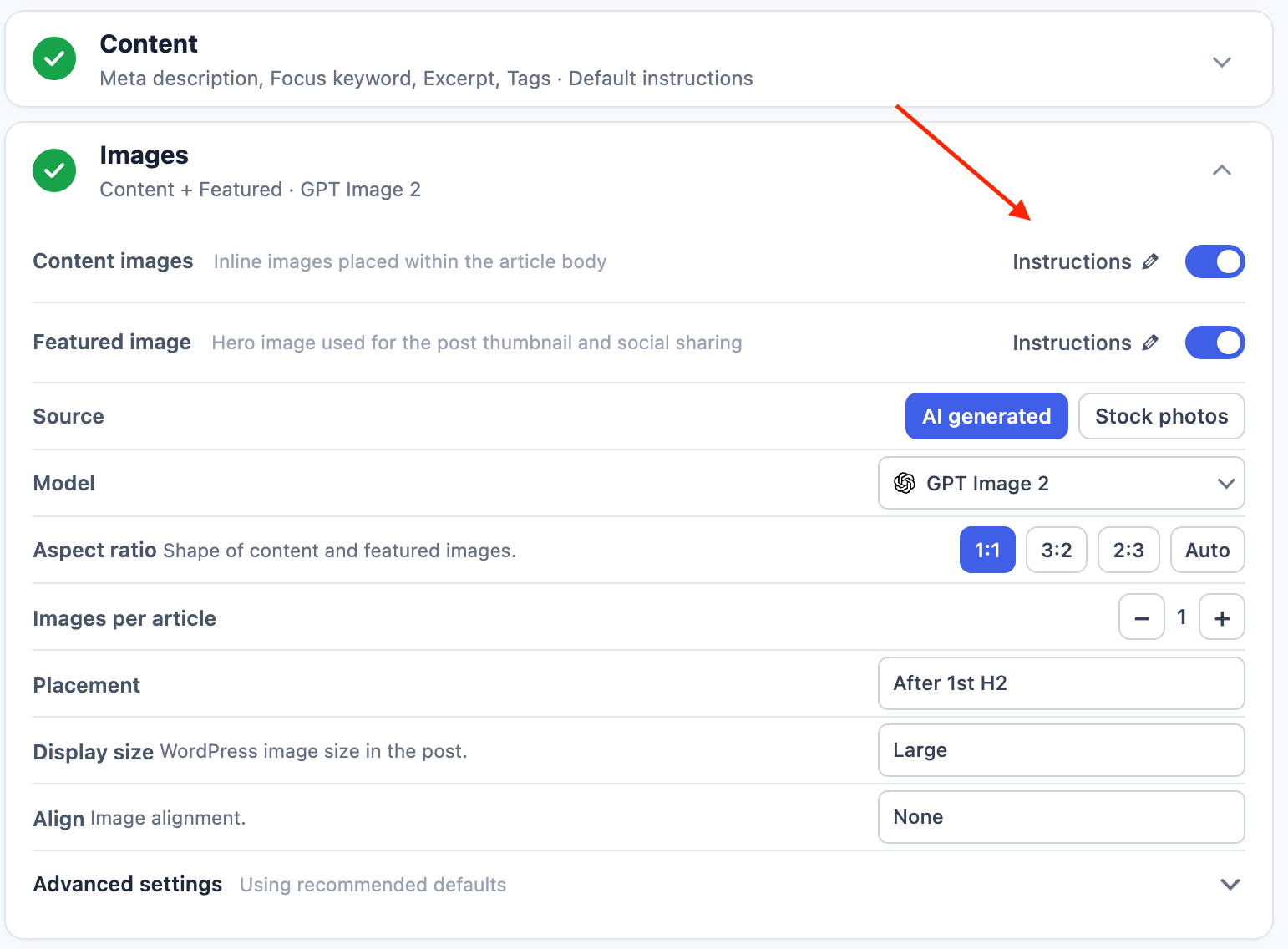Click the Images per article value 1

1182,617
